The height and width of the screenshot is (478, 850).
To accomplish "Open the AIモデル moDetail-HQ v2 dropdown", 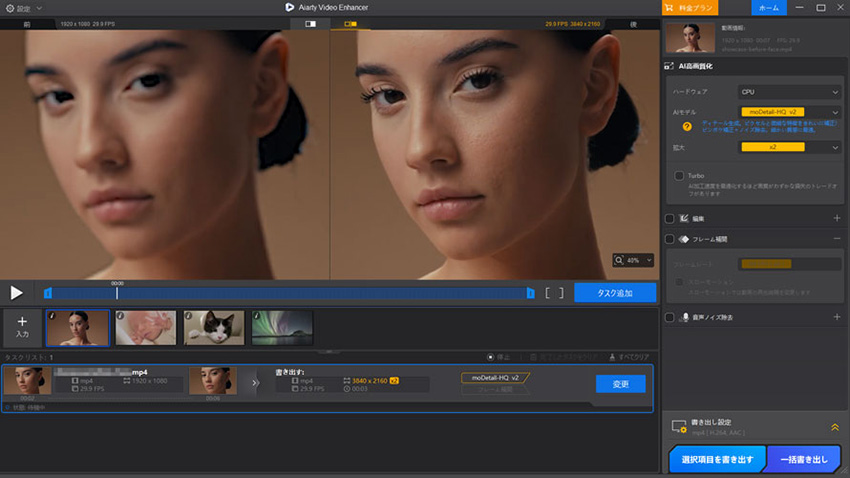I will coord(790,112).
